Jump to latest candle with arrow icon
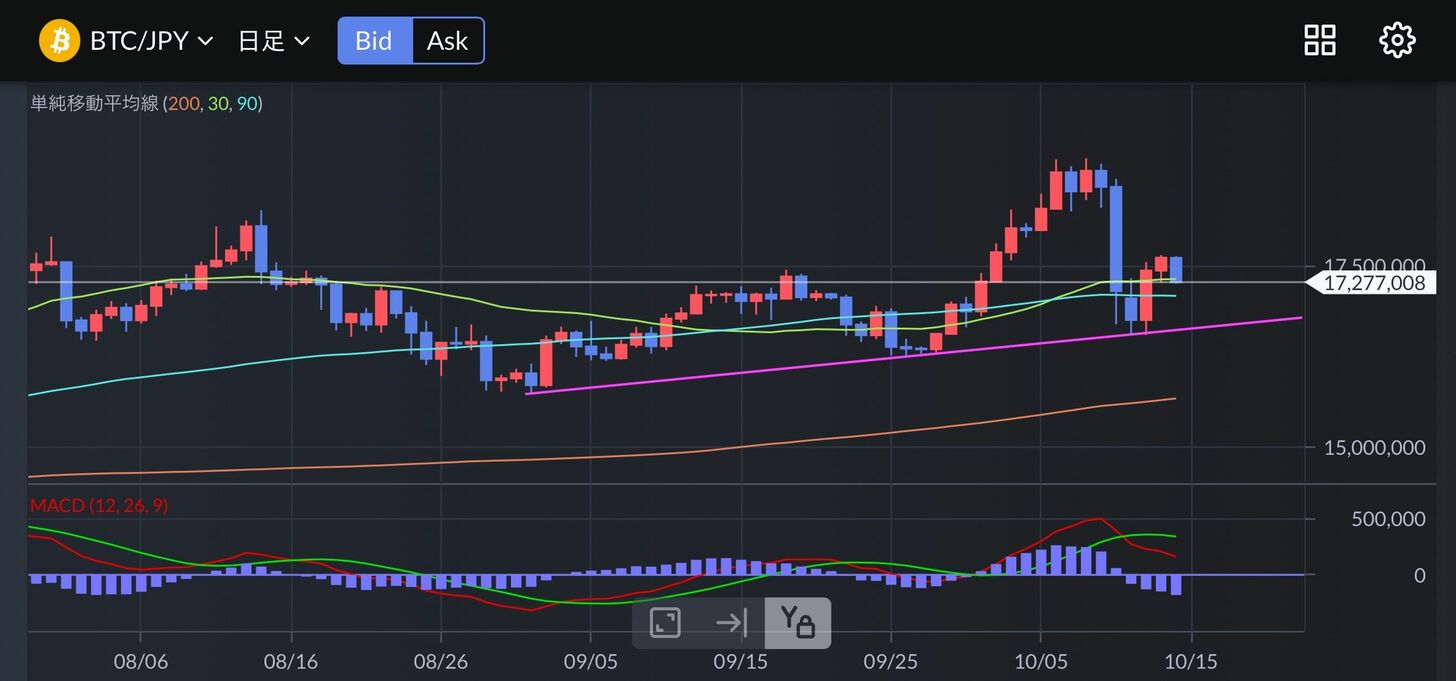Image resolution: width=1456 pixels, height=681 pixels. (x=731, y=623)
